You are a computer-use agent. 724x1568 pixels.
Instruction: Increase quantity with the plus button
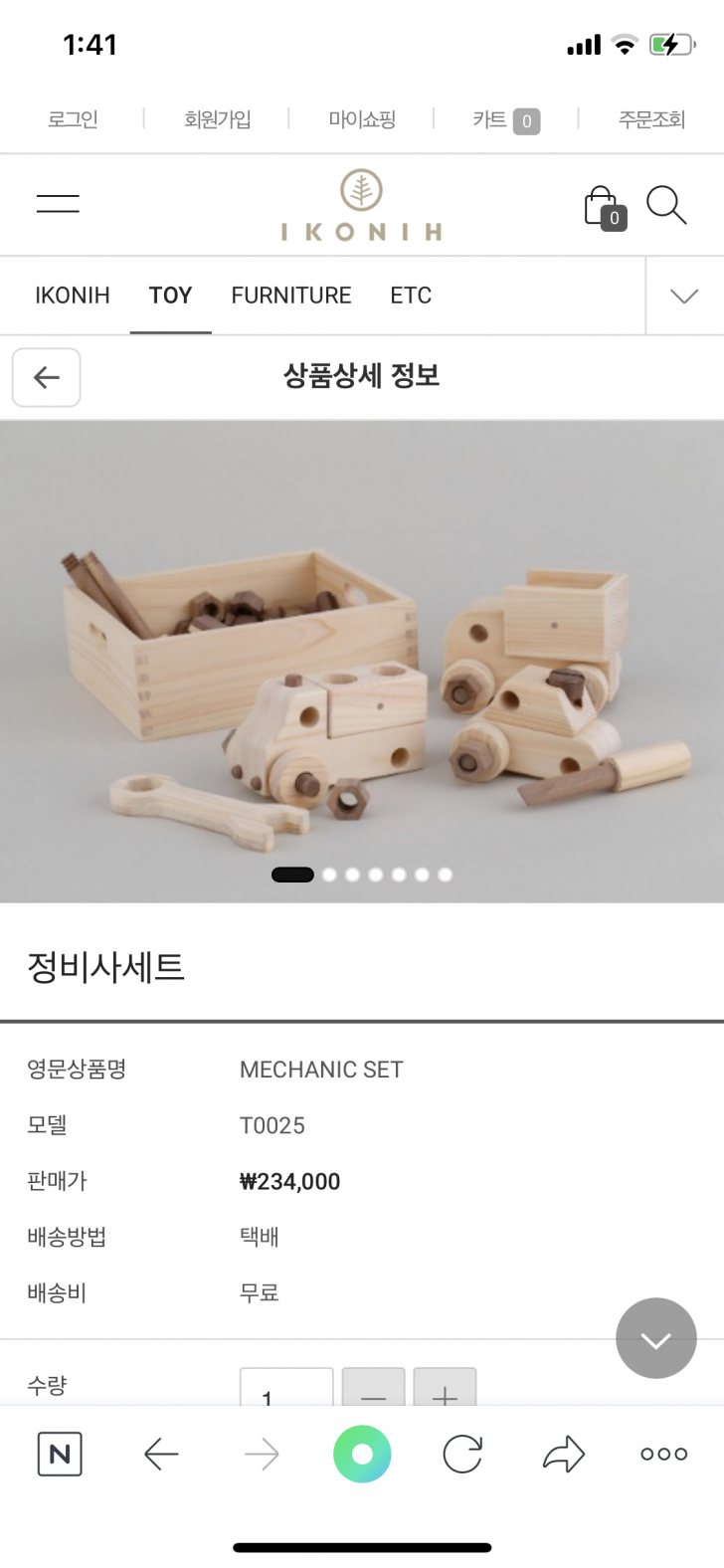click(x=445, y=1387)
